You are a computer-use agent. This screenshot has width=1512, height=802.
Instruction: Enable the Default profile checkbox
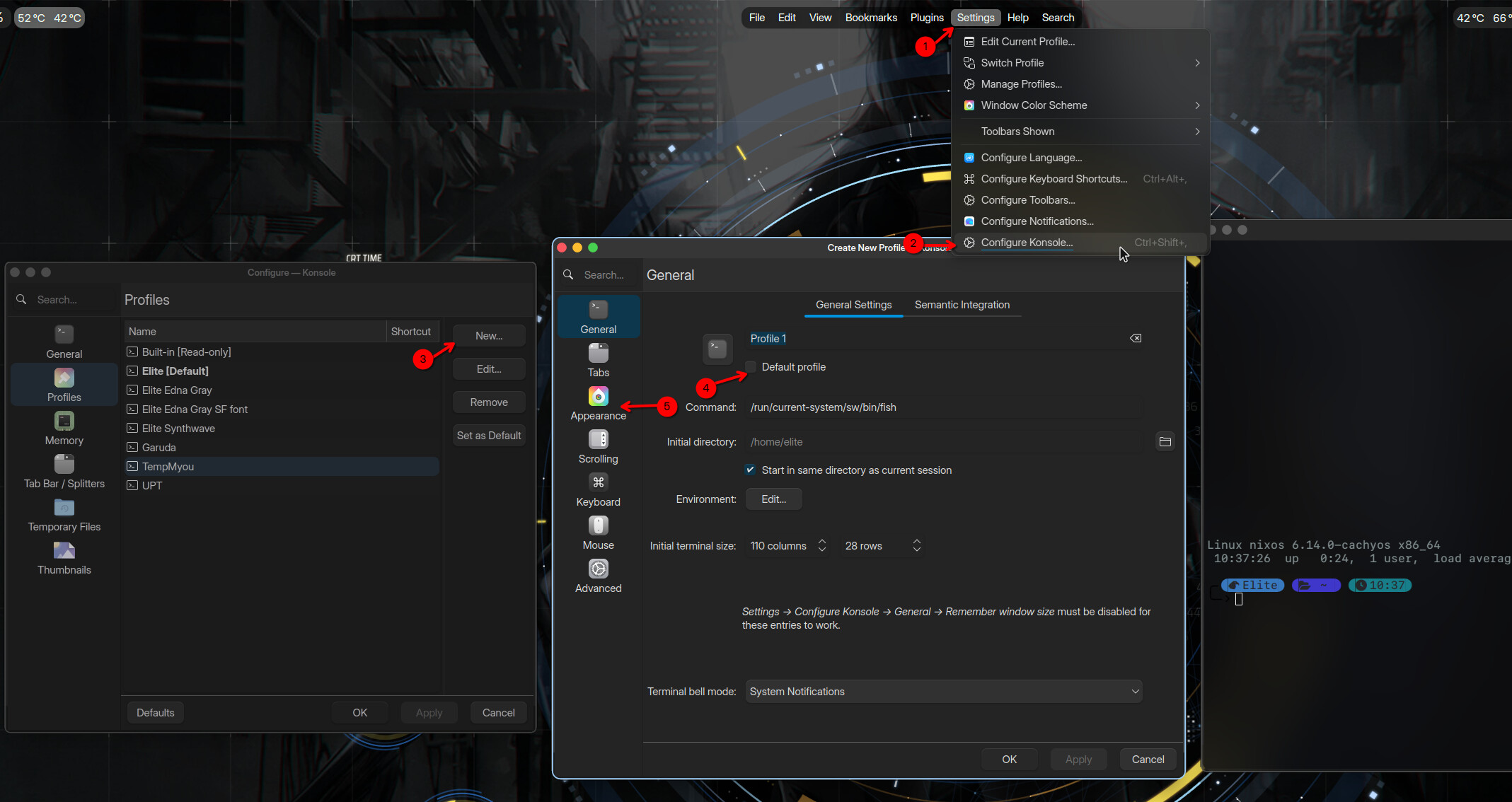751,366
